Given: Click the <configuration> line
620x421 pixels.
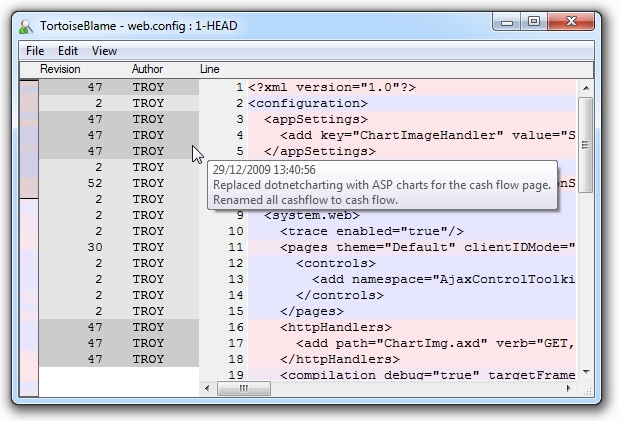Looking at the screenshot, I should pos(308,103).
